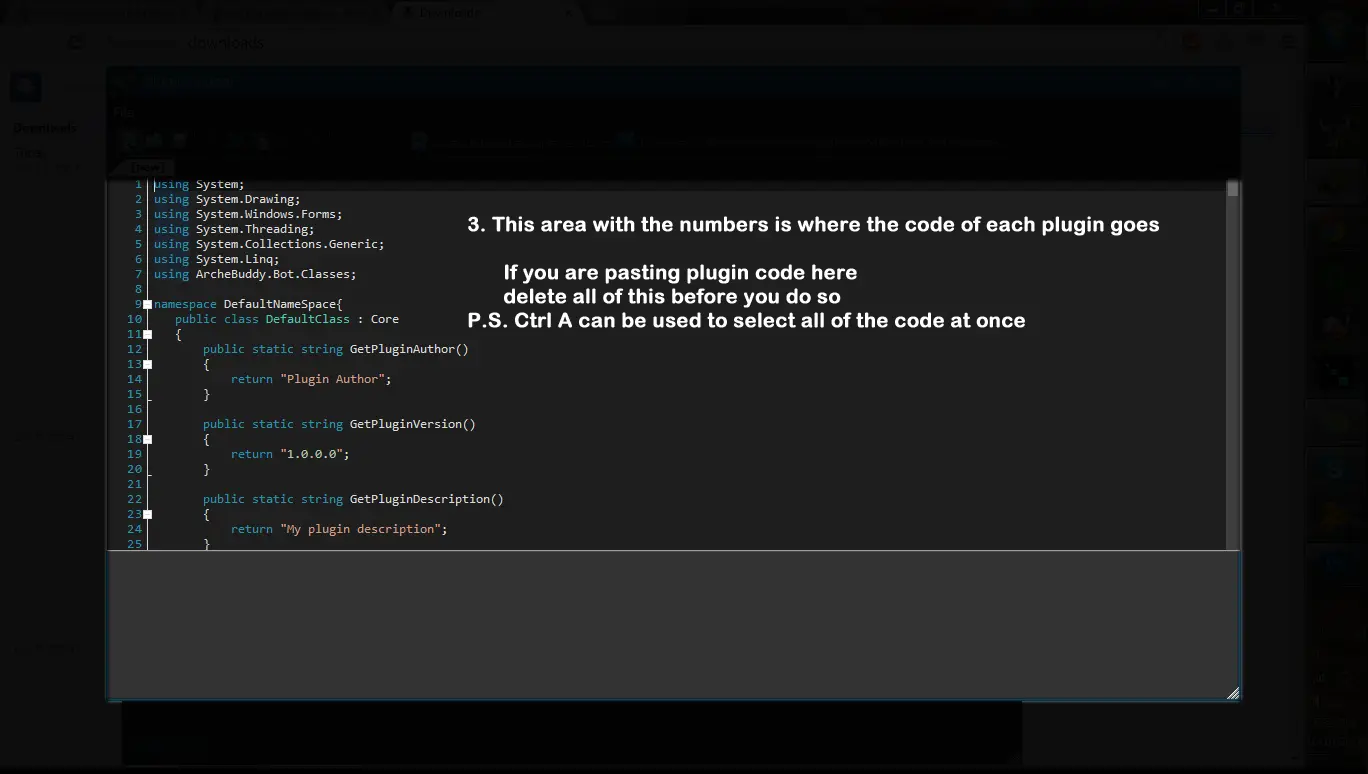Click the resize grip of the output pane

click(1232, 693)
